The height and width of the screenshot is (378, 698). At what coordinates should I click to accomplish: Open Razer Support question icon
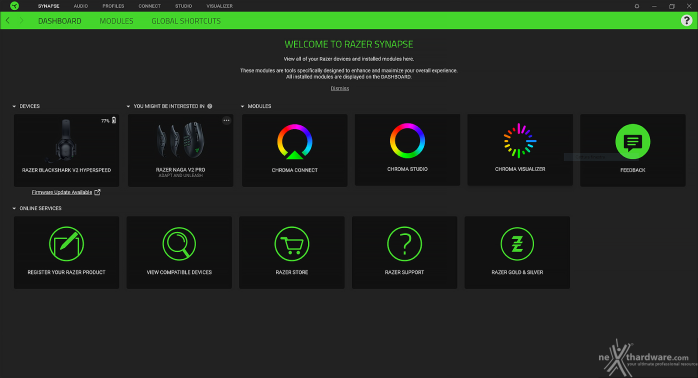click(404, 244)
